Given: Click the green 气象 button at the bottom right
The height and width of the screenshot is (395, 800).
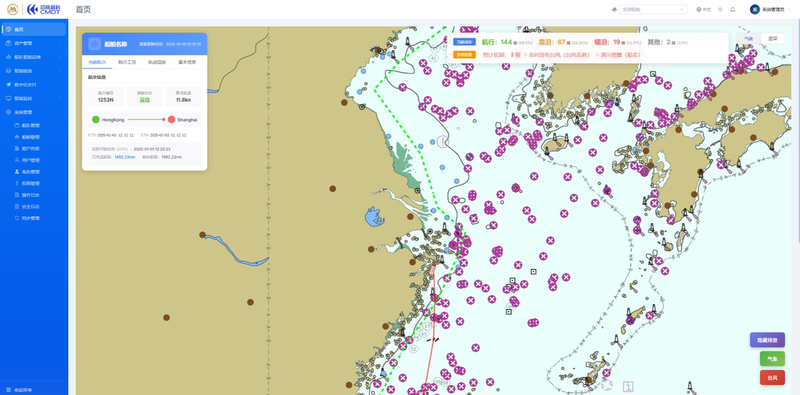Looking at the screenshot, I should [772, 359].
